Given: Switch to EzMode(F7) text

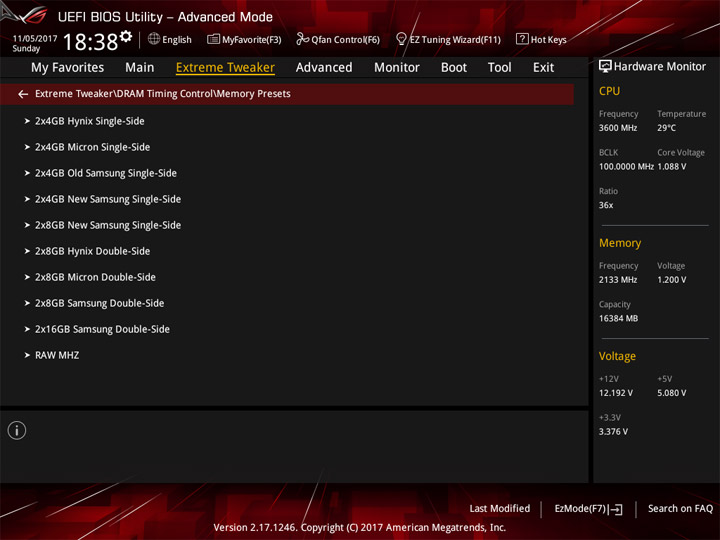Looking at the screenshot, I should (580, 509).
